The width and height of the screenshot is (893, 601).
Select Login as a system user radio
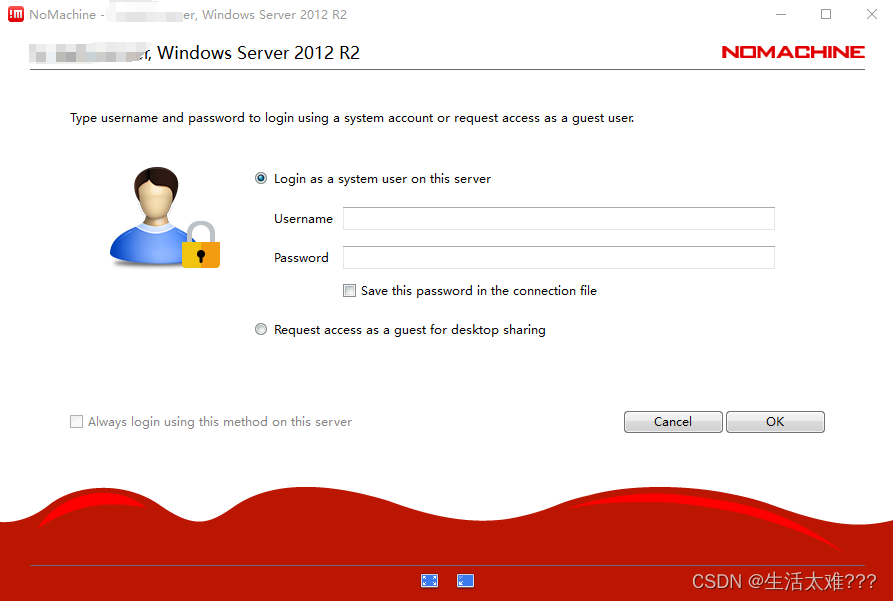coord(261,178)
